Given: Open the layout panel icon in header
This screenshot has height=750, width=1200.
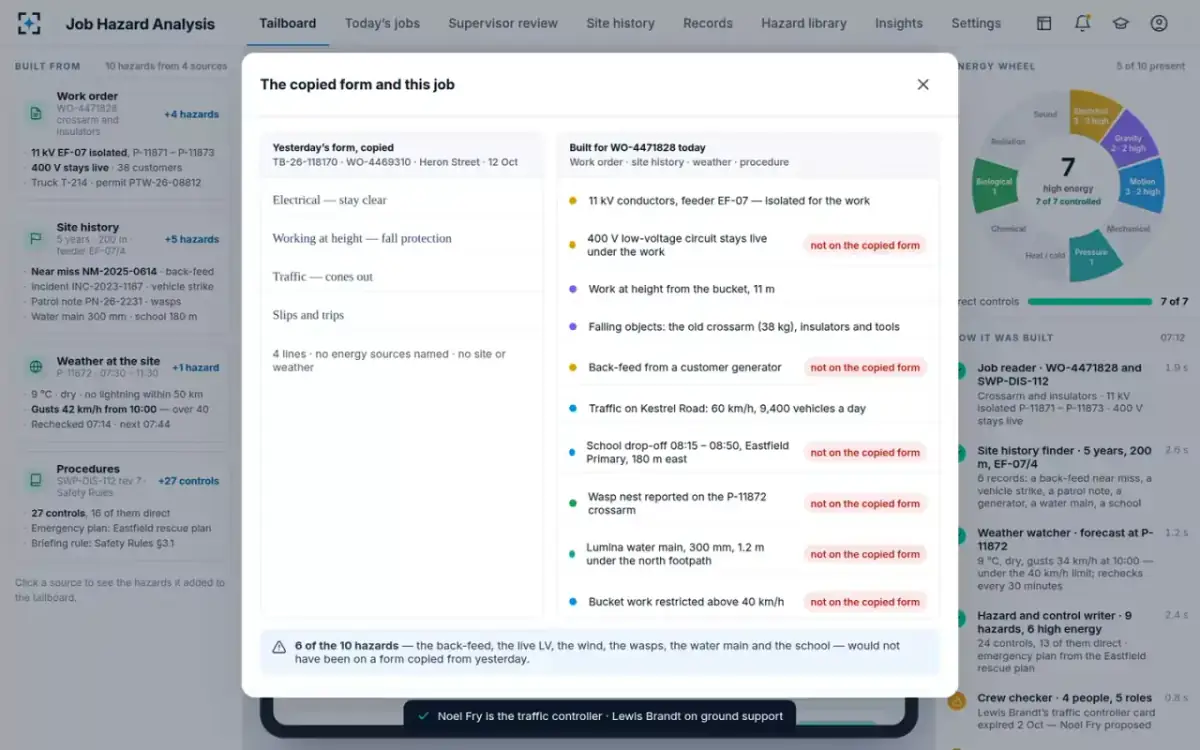Looking at the screenshot, I should [1044, 23].
